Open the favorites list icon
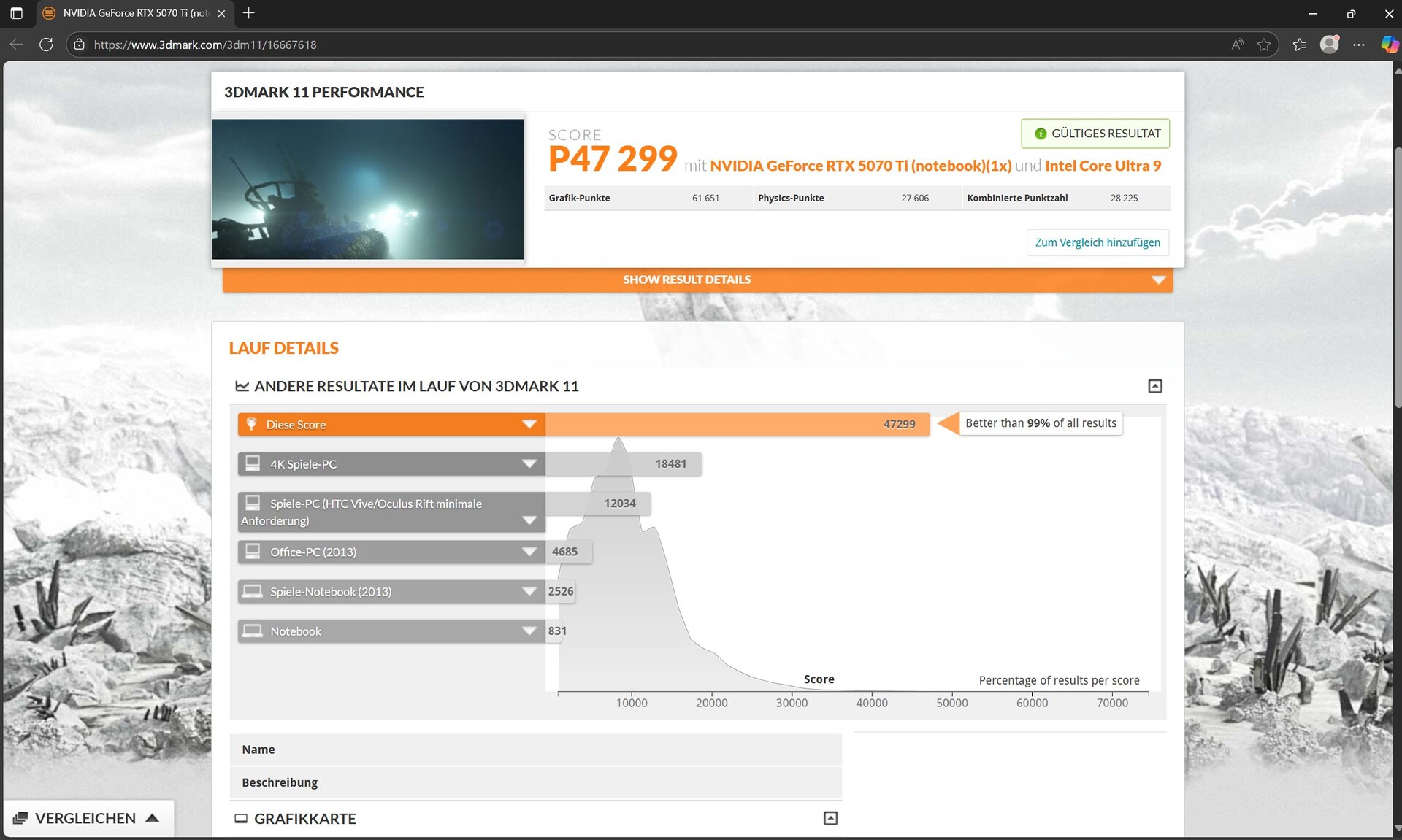Screen dimensions: 1402x840 click(1299, 45)
